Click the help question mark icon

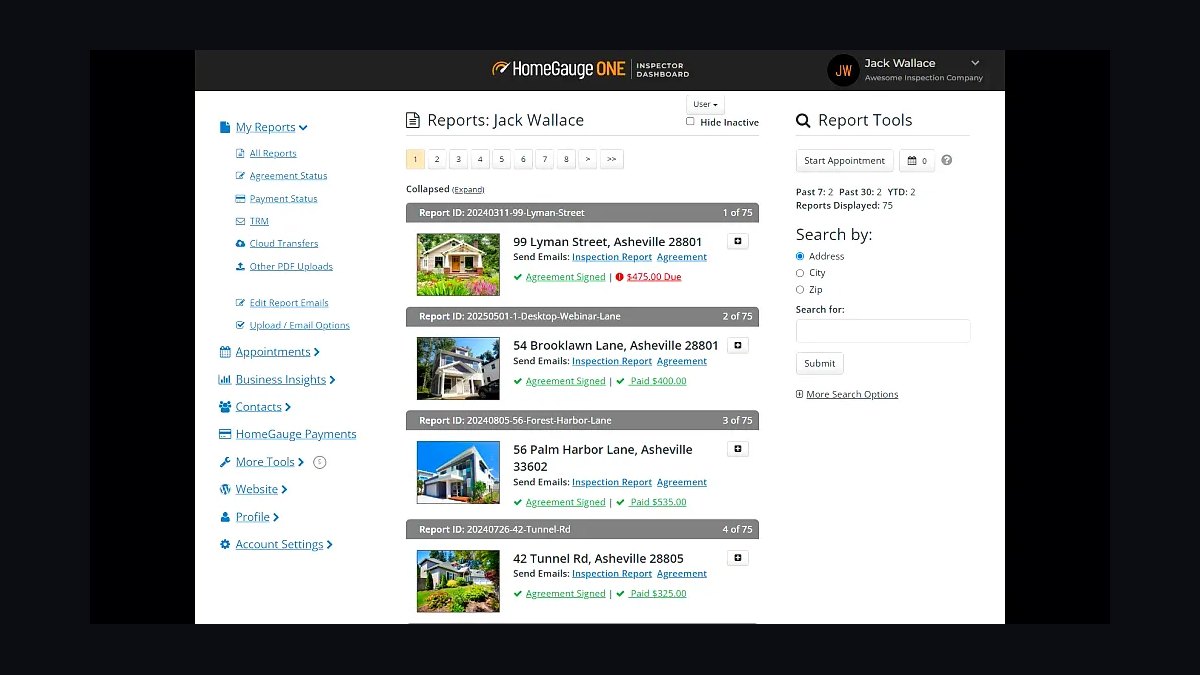pos(947,160)
